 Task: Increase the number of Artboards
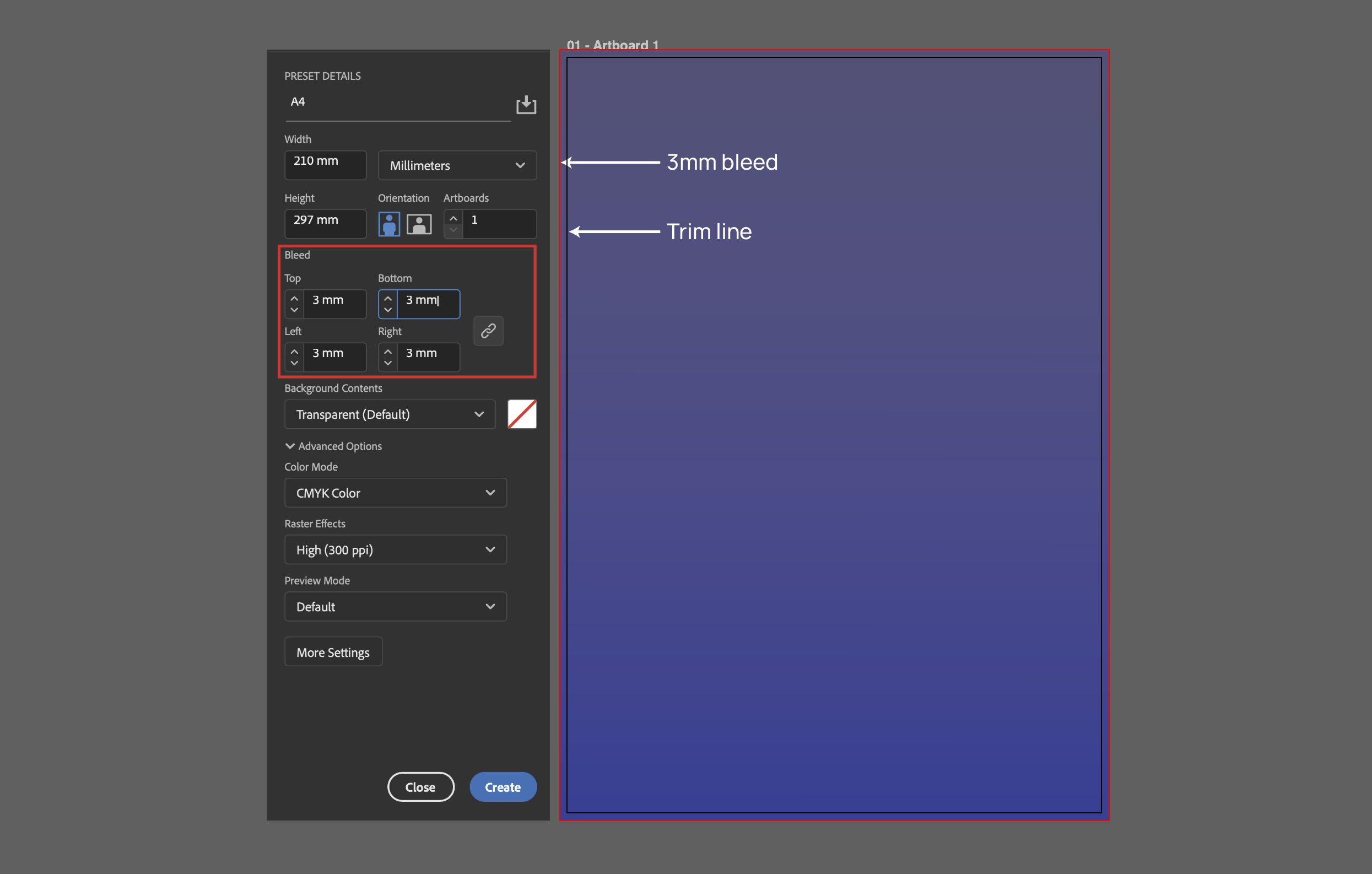pos(453,218)
